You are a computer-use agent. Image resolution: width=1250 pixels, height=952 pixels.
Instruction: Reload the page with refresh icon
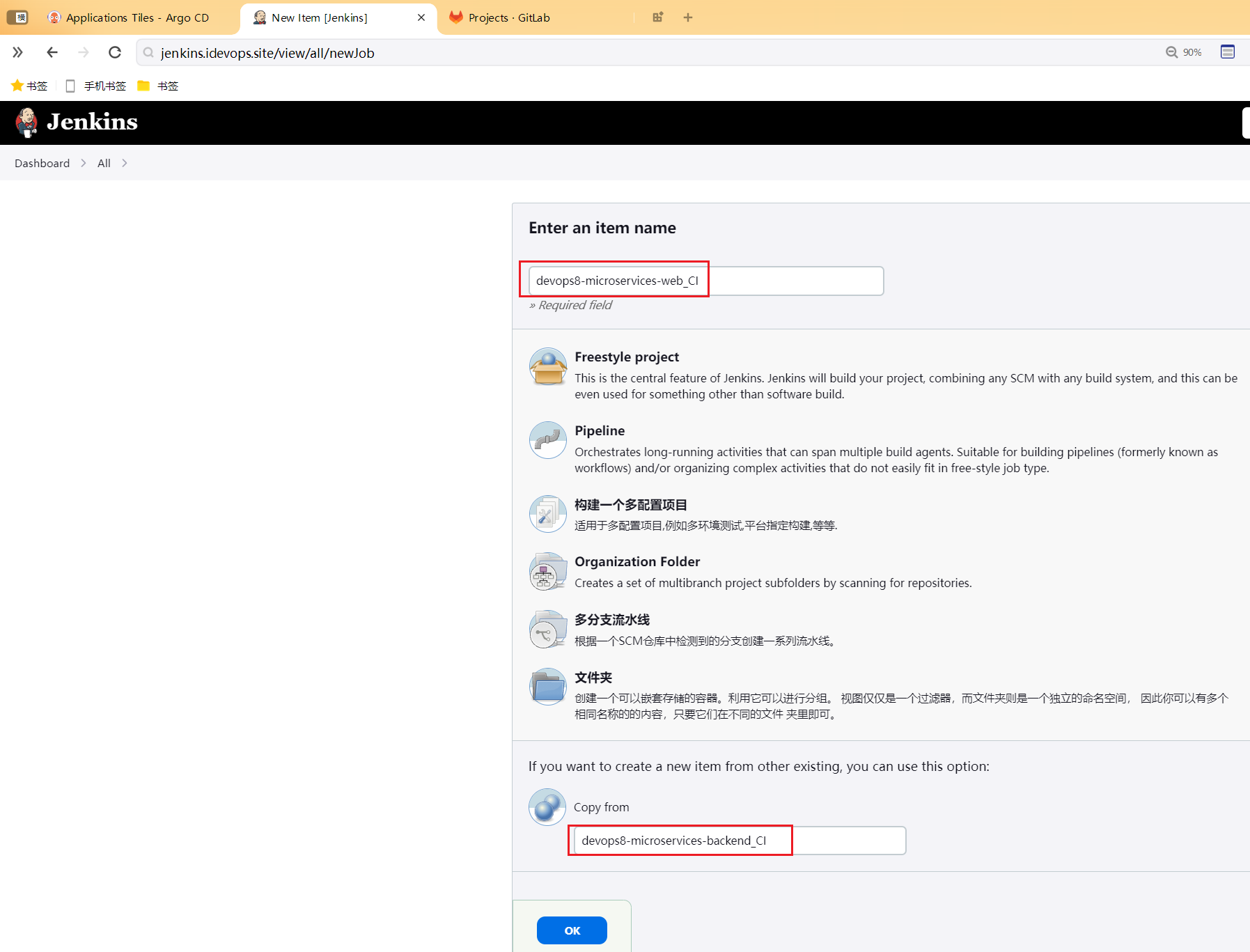[115, 52]
